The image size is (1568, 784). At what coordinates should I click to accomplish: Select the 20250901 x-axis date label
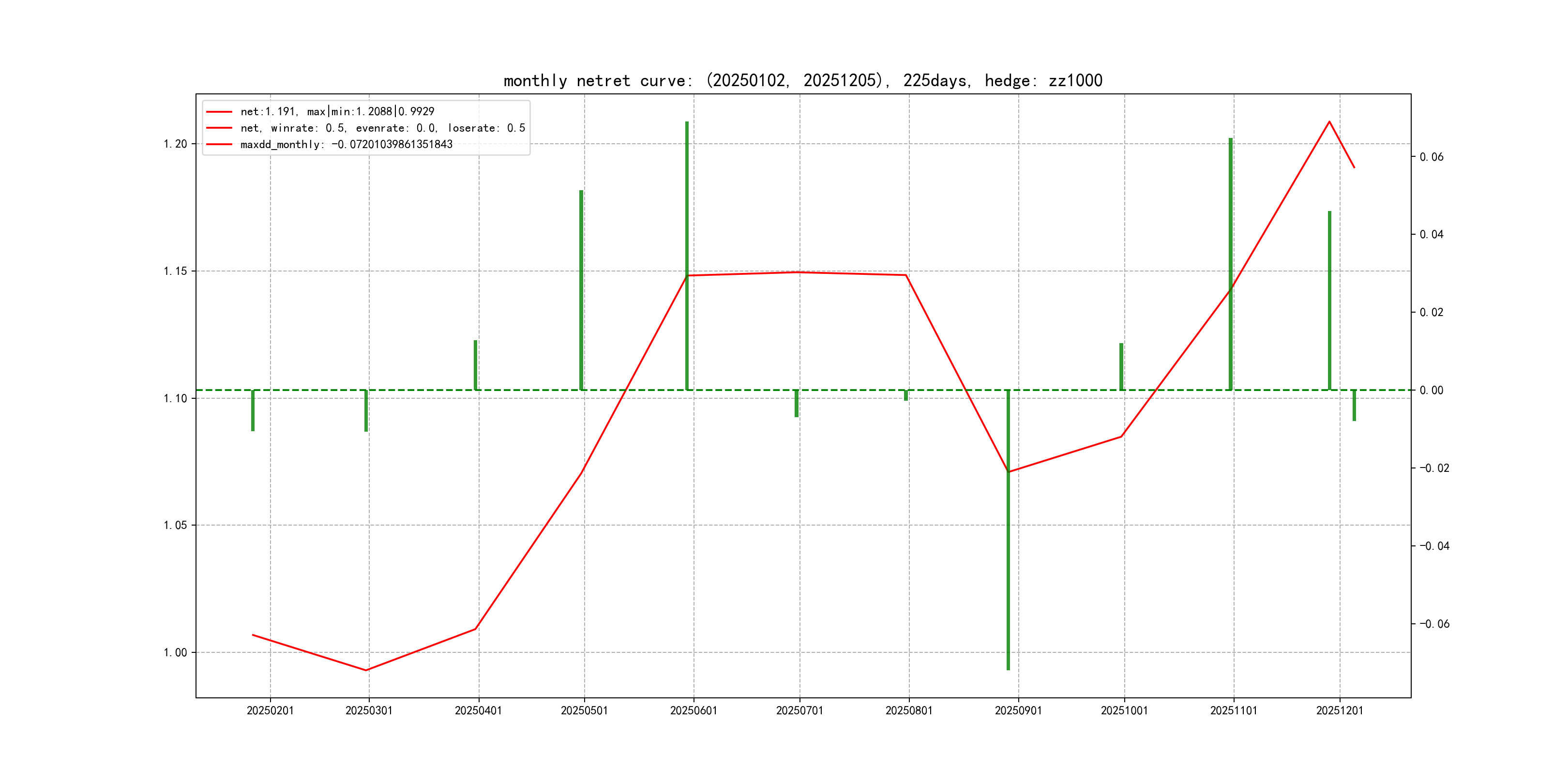coord(1018,710)
